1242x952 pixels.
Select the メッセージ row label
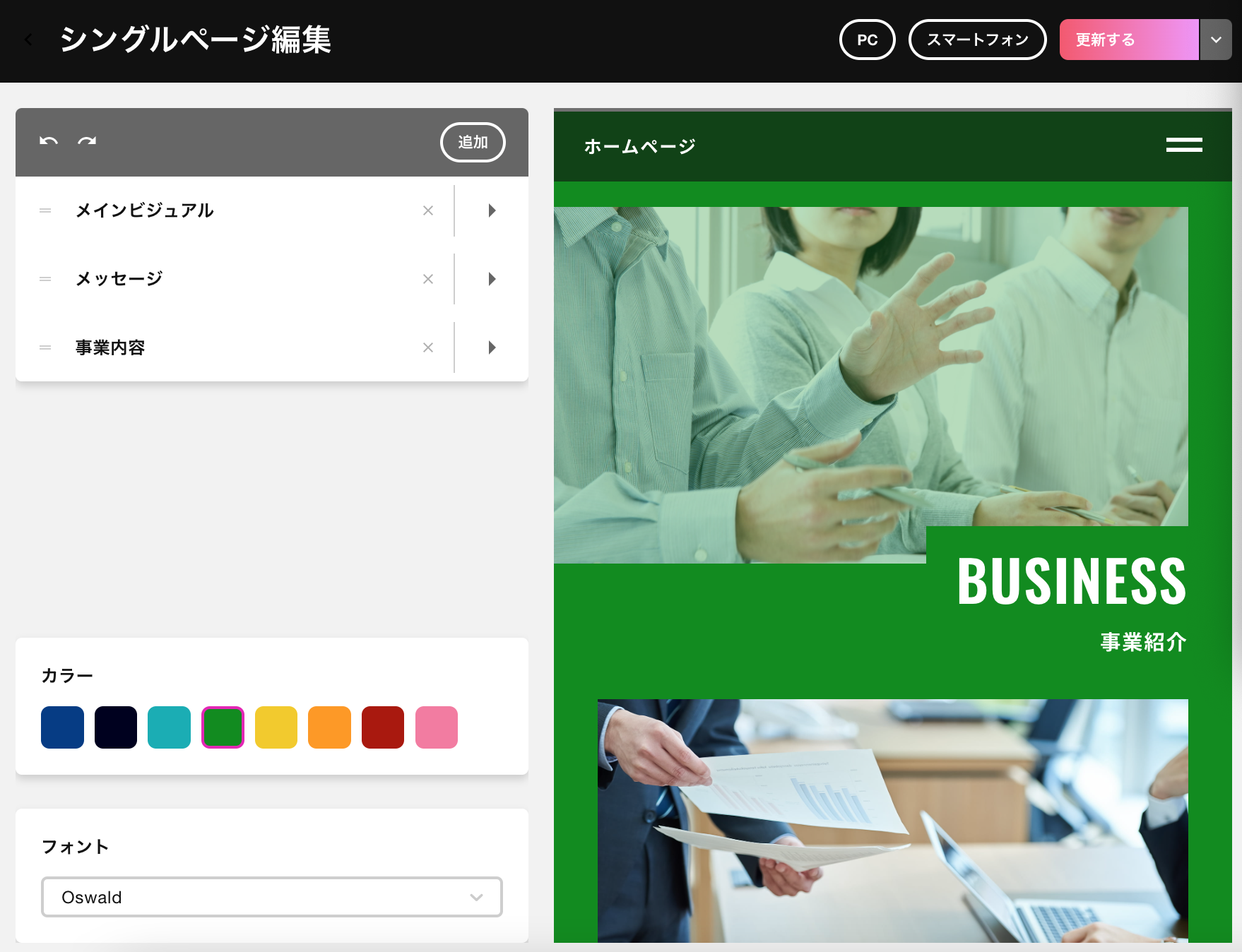tap(119, 279)
